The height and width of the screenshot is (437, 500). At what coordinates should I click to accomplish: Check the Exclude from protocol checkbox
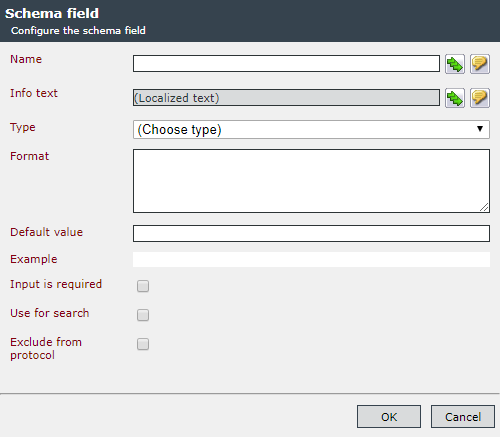(x=143, y=344)
